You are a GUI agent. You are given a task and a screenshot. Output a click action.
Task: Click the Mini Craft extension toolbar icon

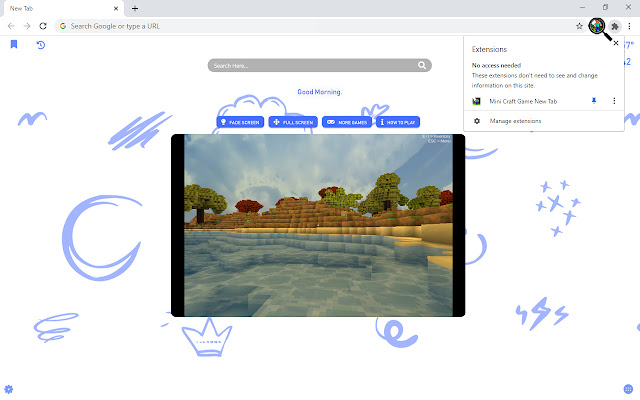tap(597, 26)
